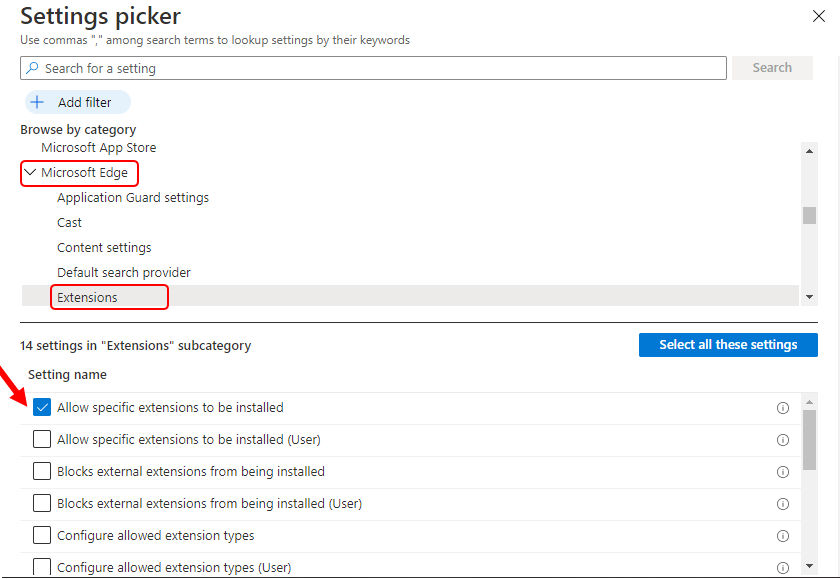
Task: Open Application Guard settings subcategory
Action: tap(133, 198)
